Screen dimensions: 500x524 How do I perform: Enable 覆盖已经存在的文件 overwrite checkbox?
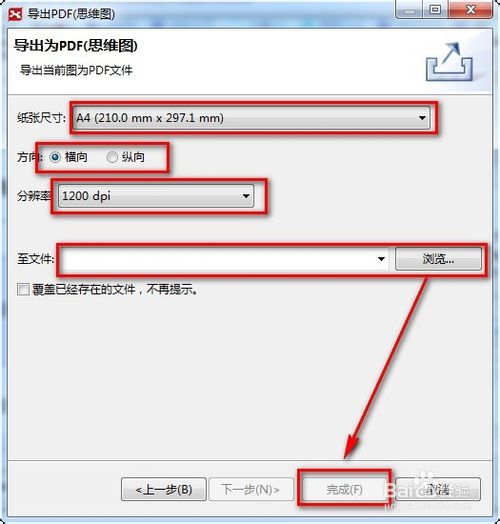(x=23, y=289)
